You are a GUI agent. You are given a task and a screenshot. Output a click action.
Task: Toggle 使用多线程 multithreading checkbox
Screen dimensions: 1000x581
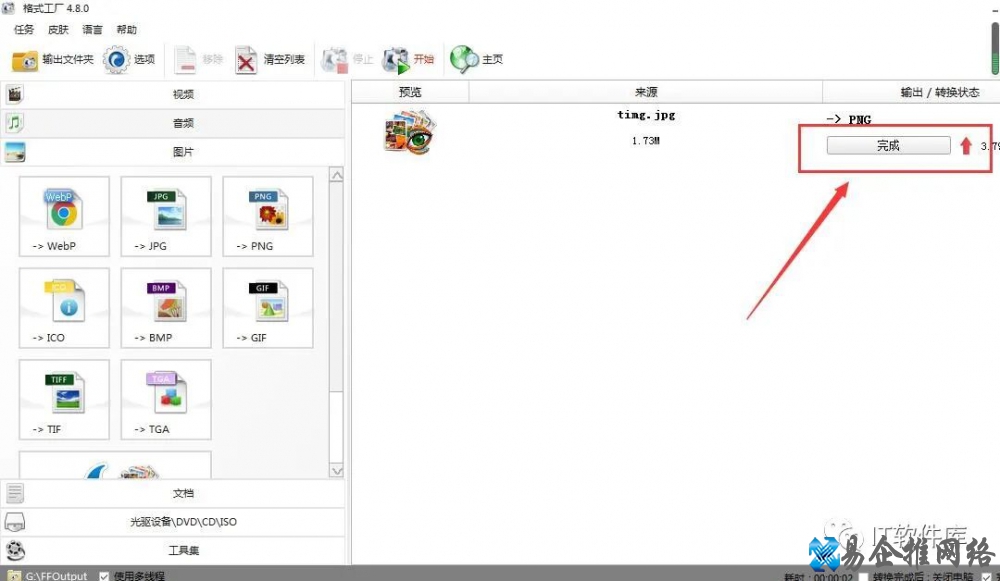pyautogui.click(x=104, y=576)
